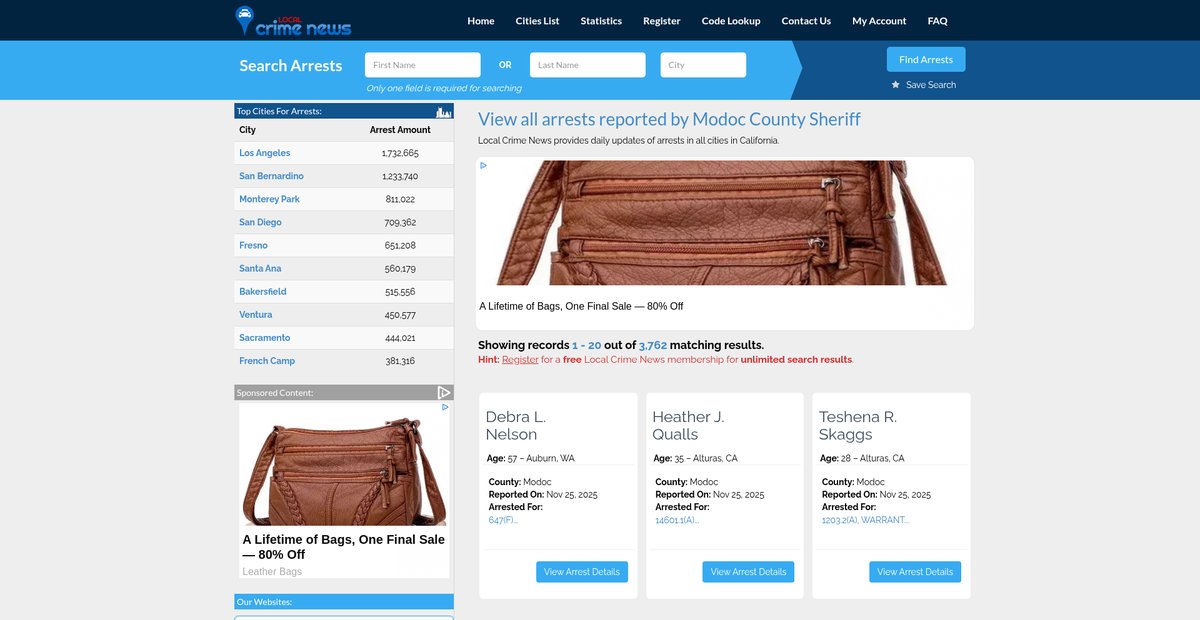Click the Local Crime News logo
1200x620 pixels.
click(x=293, y=21)
